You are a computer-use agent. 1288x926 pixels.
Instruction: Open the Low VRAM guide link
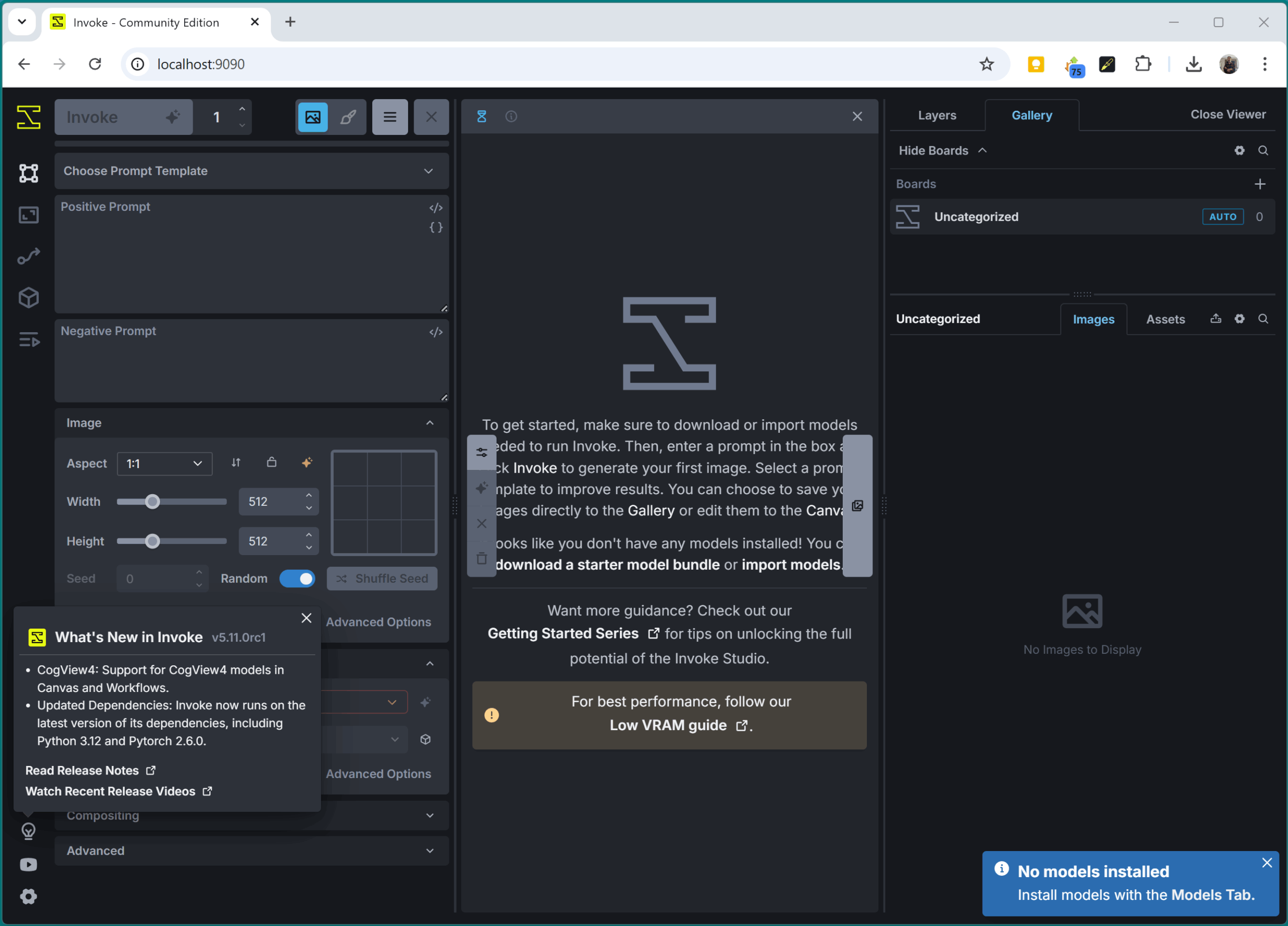[x=679, y=726]
